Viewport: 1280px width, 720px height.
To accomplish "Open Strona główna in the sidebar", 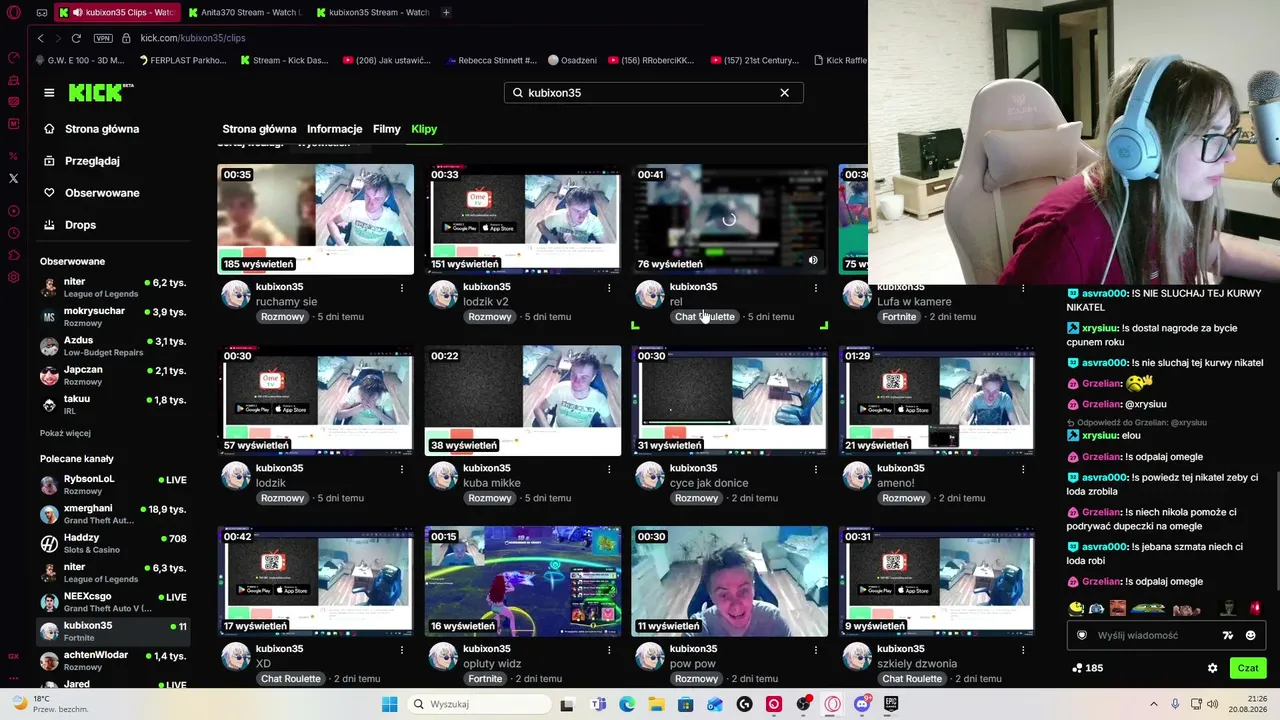I will coord(102,129).
